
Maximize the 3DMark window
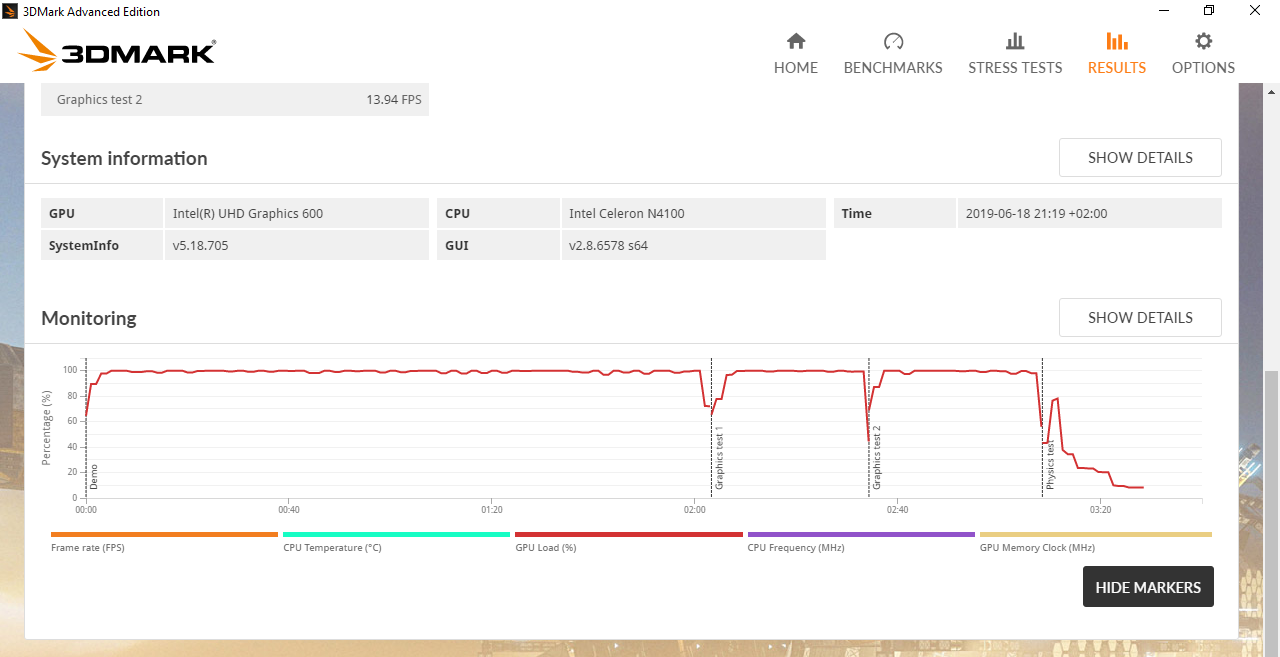1209,11
